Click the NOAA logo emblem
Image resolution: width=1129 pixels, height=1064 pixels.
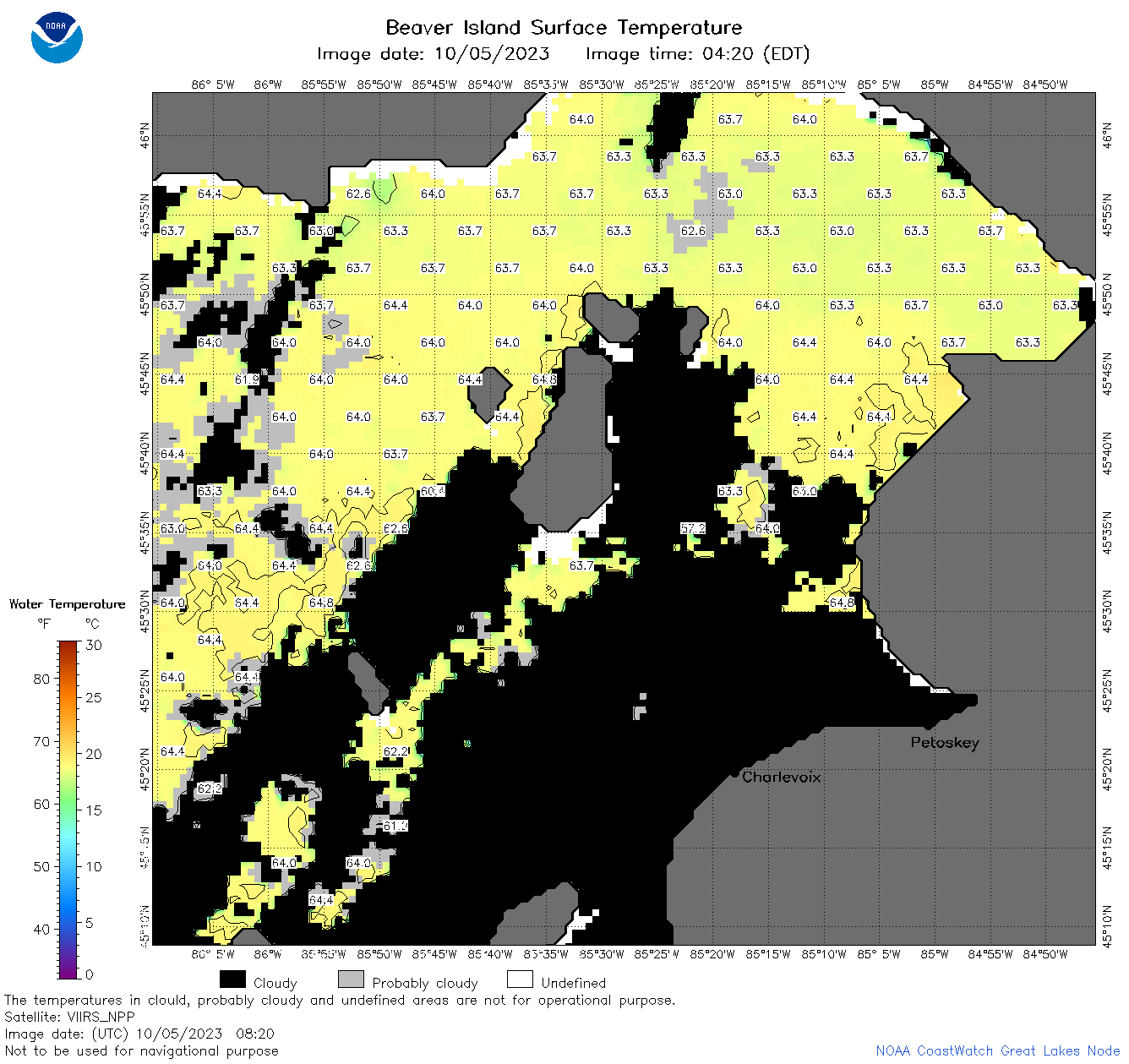point(57,38)
